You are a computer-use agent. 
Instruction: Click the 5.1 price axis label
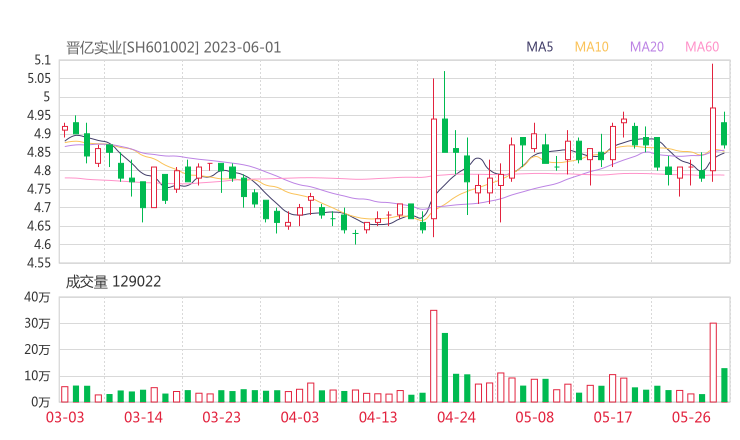(42, 60)
